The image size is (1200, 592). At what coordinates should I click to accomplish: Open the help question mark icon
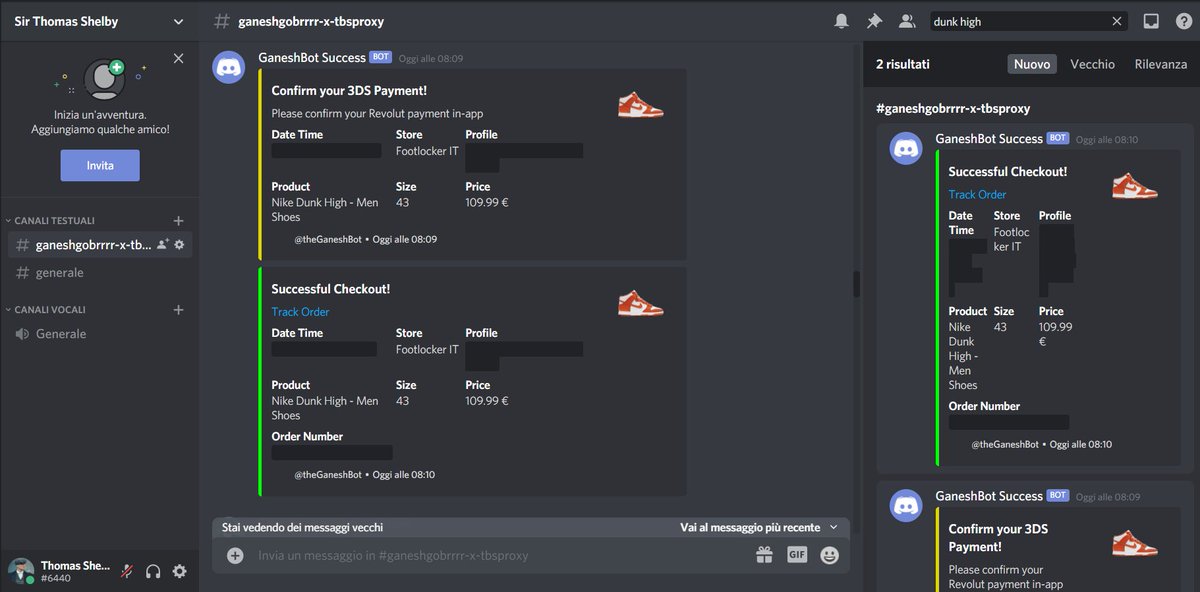tap(1183, 21)
